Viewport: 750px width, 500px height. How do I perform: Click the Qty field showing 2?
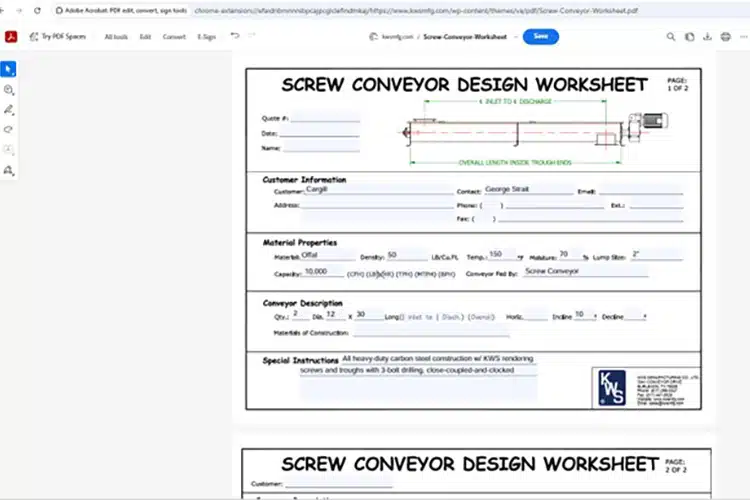(300, 315)
